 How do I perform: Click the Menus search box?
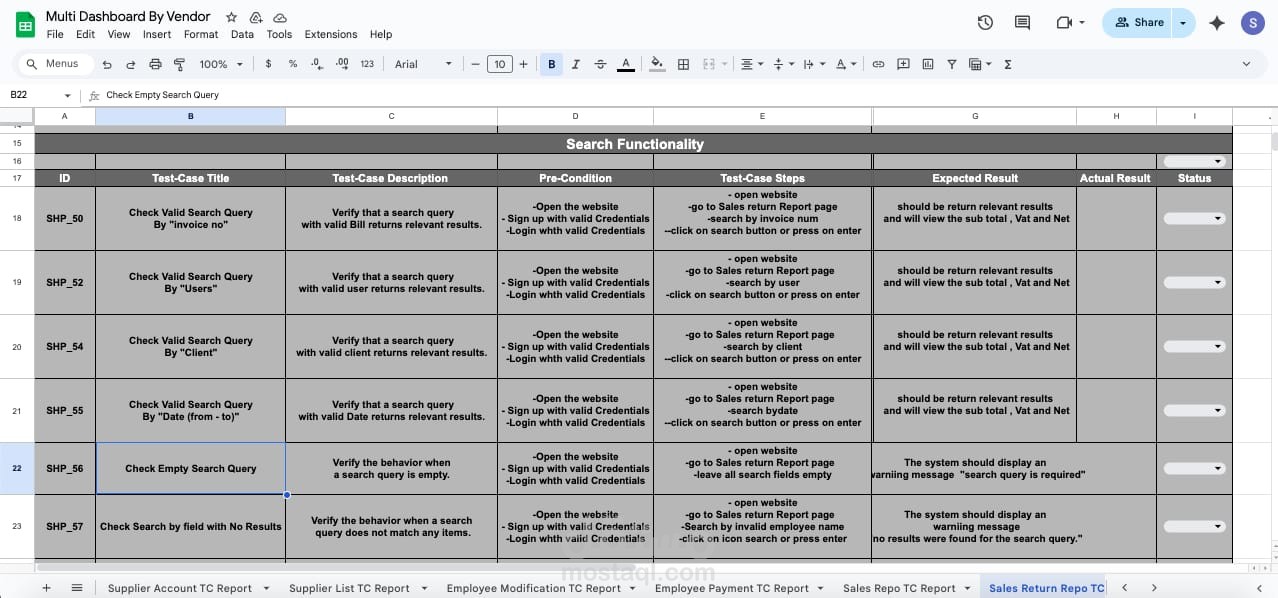(56, 64)
